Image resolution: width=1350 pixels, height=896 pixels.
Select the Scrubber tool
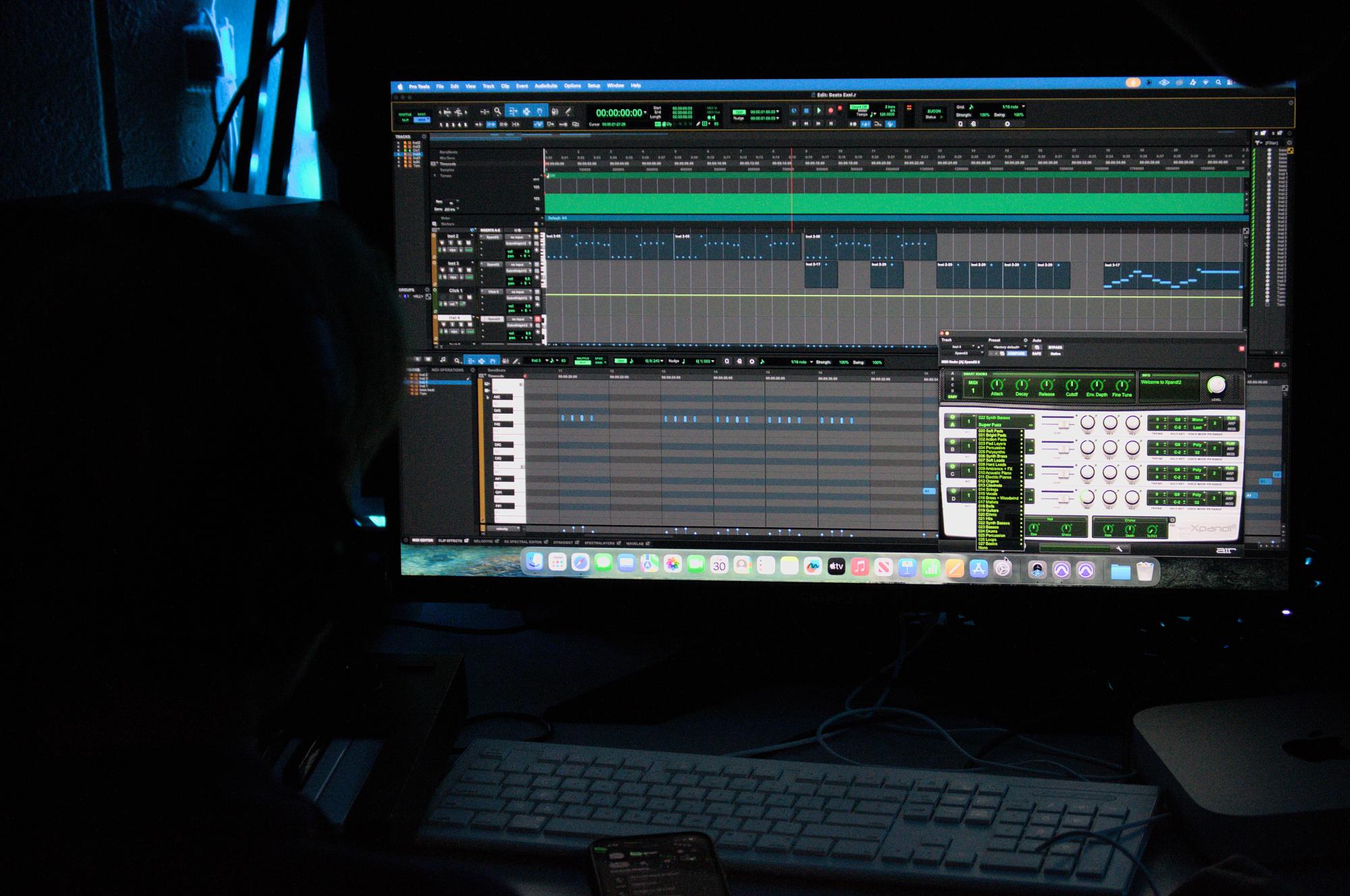pyautogui.click(x=555, y=112)
